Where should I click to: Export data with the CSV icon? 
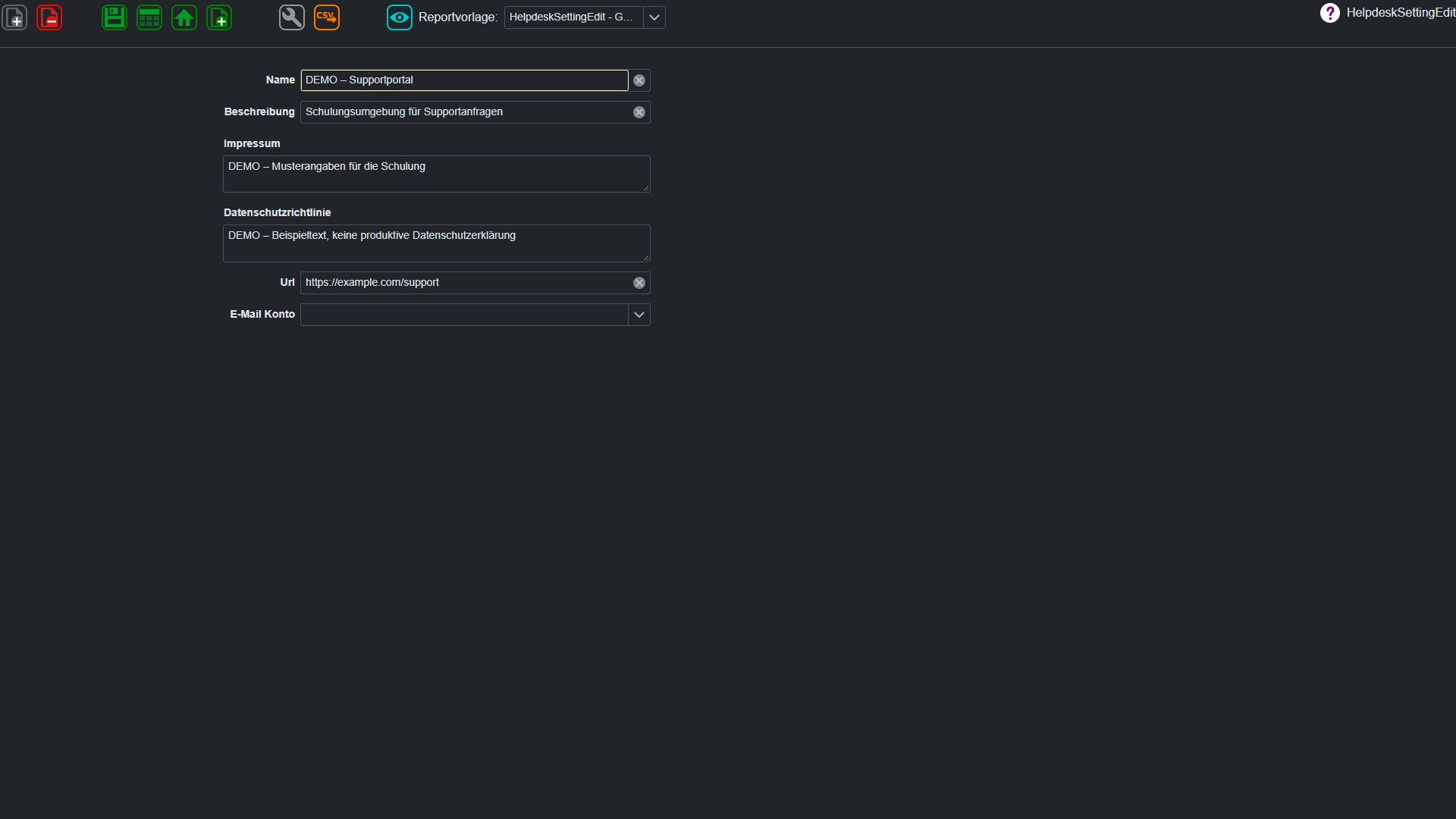click(x=327, y=17)
